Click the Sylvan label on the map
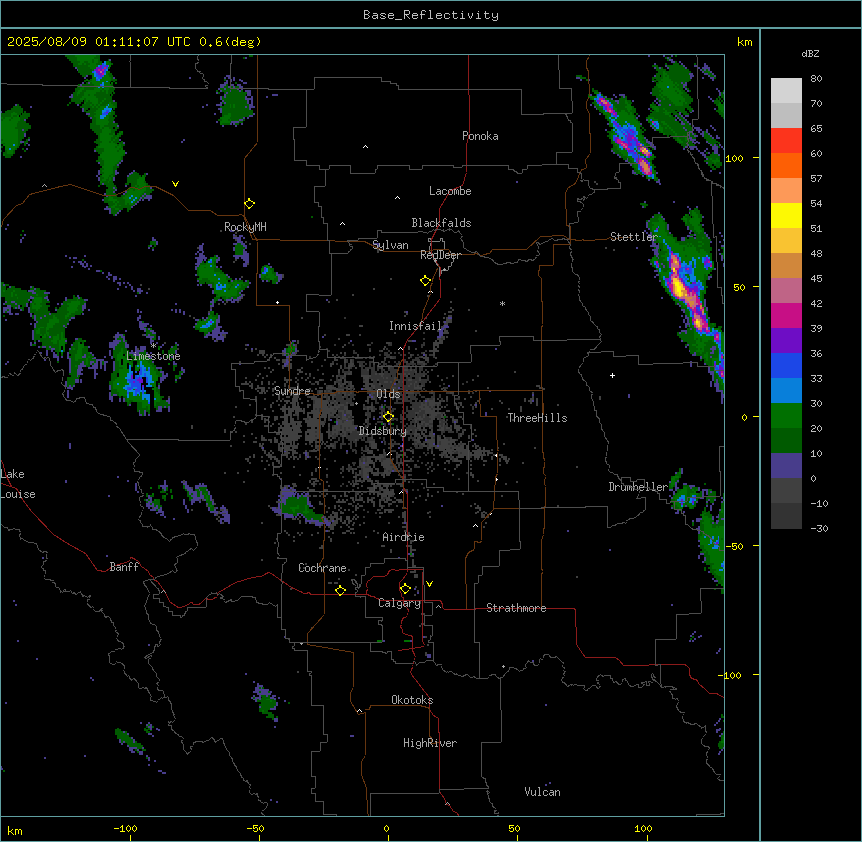862x842 pixels. [390, 245]
